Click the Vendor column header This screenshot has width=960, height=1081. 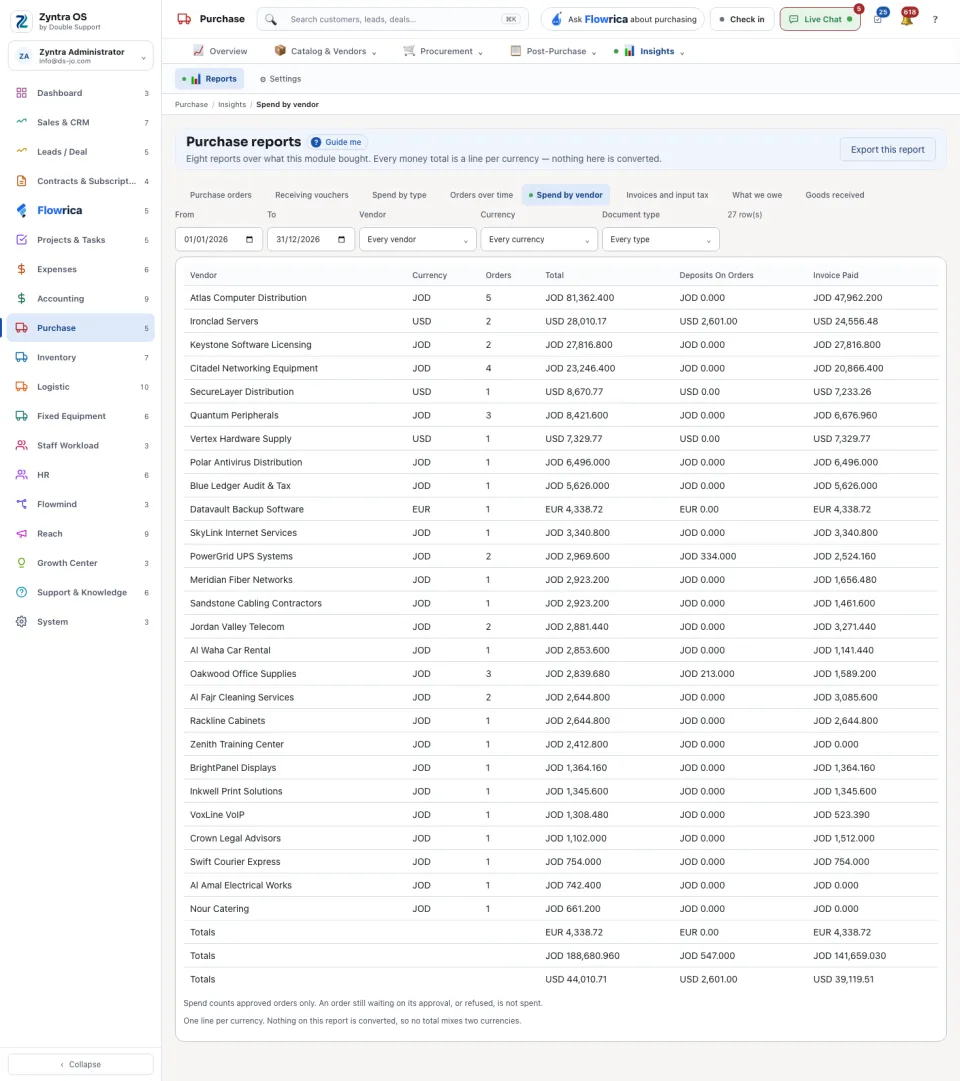(x=203, y=275)
